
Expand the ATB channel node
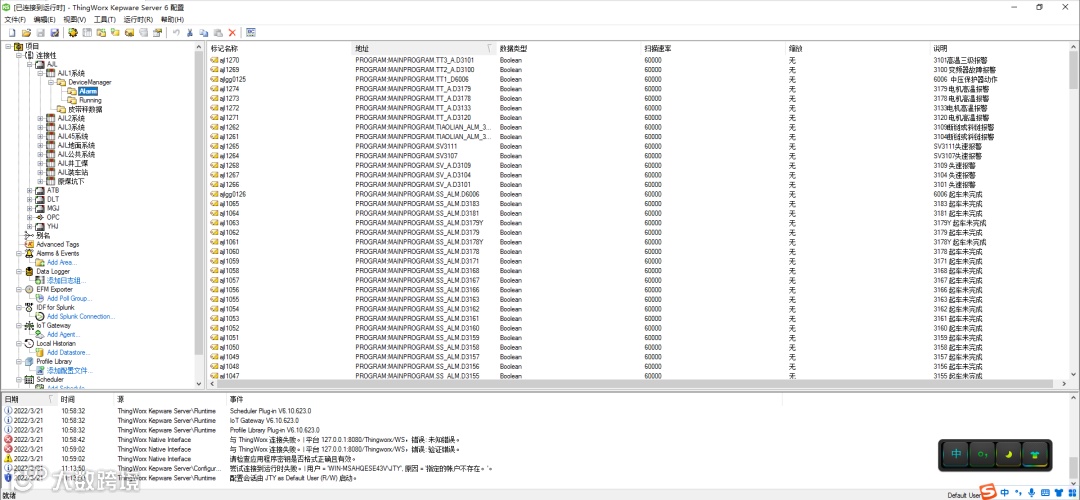pos(30,190)
